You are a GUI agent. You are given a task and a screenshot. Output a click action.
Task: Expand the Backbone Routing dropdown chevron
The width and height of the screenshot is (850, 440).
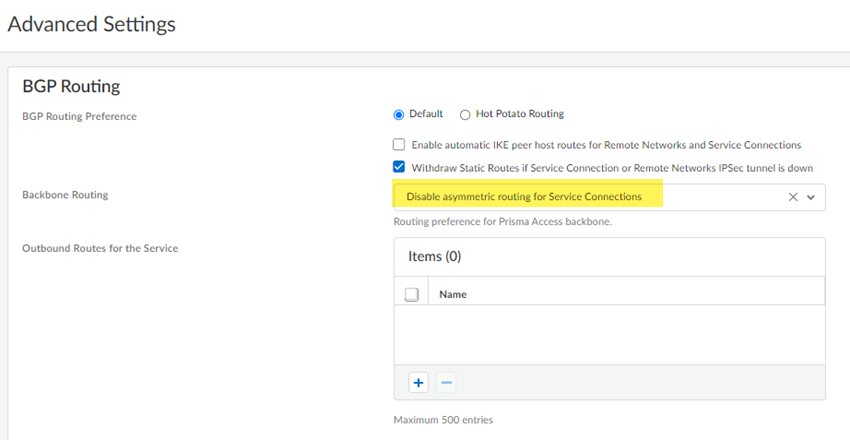811,197
